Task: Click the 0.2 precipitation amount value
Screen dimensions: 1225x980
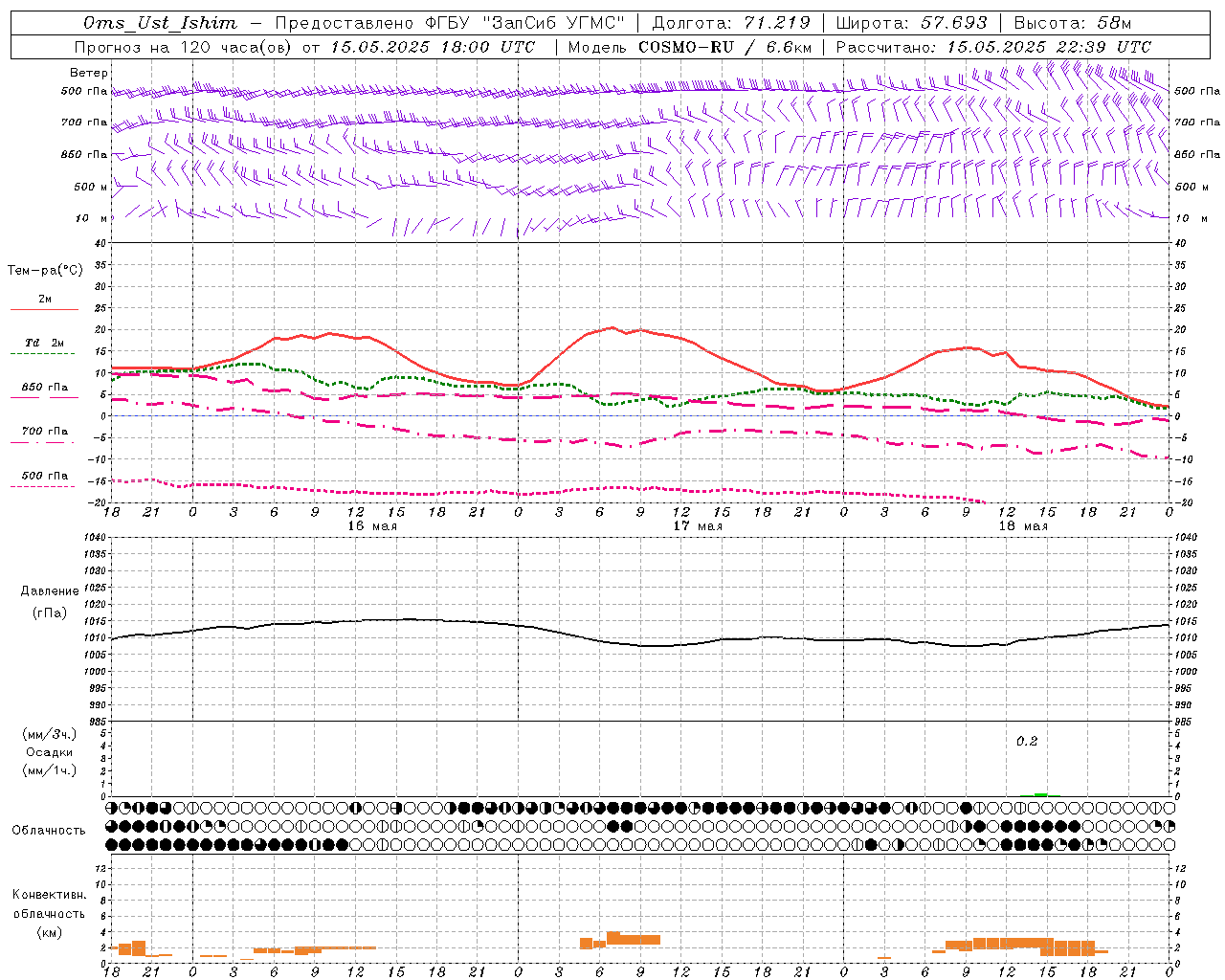Action: (1027, 742)
